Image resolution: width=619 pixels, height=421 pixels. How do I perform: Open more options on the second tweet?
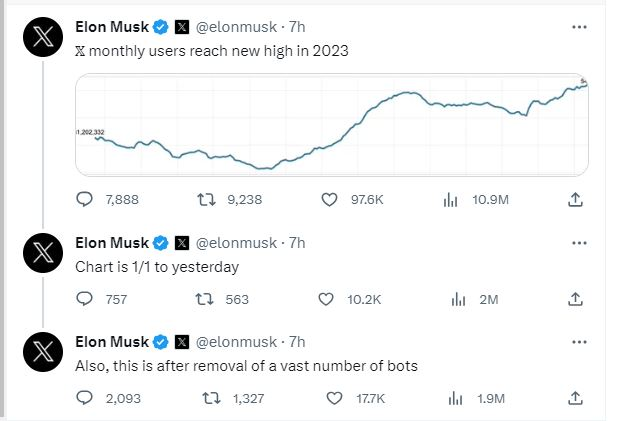coord(577,243)
